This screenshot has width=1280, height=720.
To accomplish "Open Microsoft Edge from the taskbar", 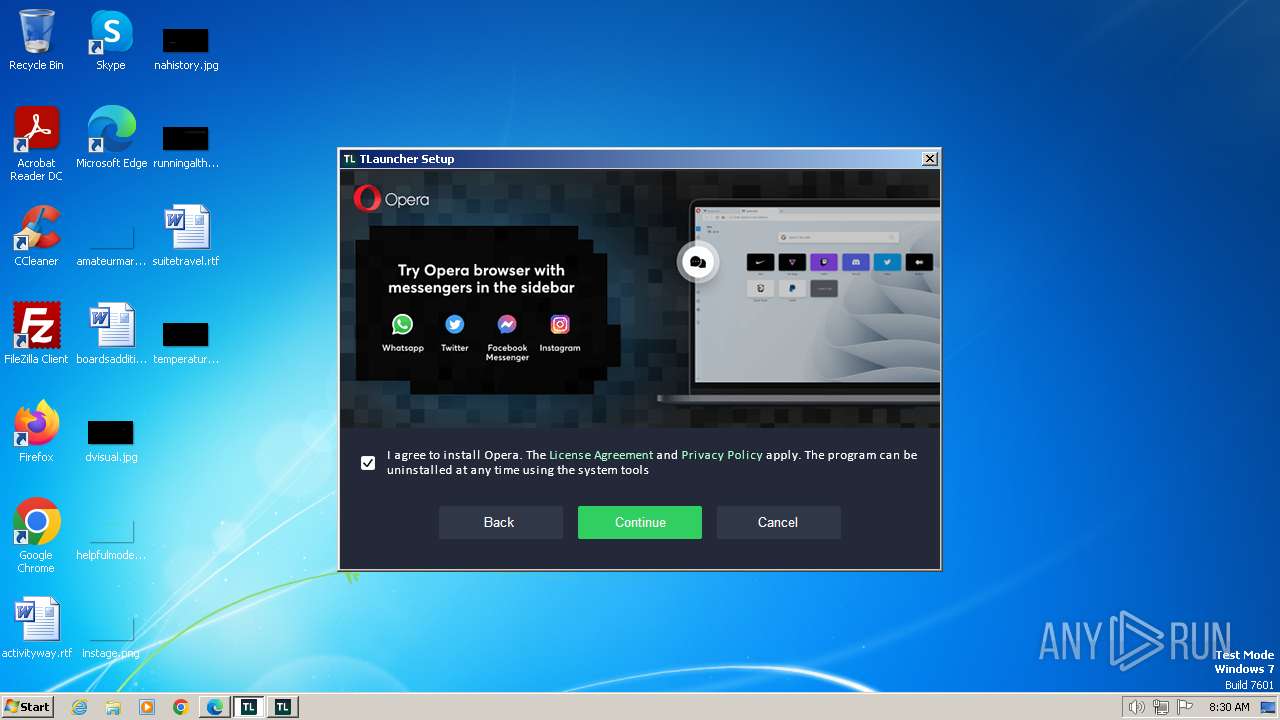I will coord(215,707).
